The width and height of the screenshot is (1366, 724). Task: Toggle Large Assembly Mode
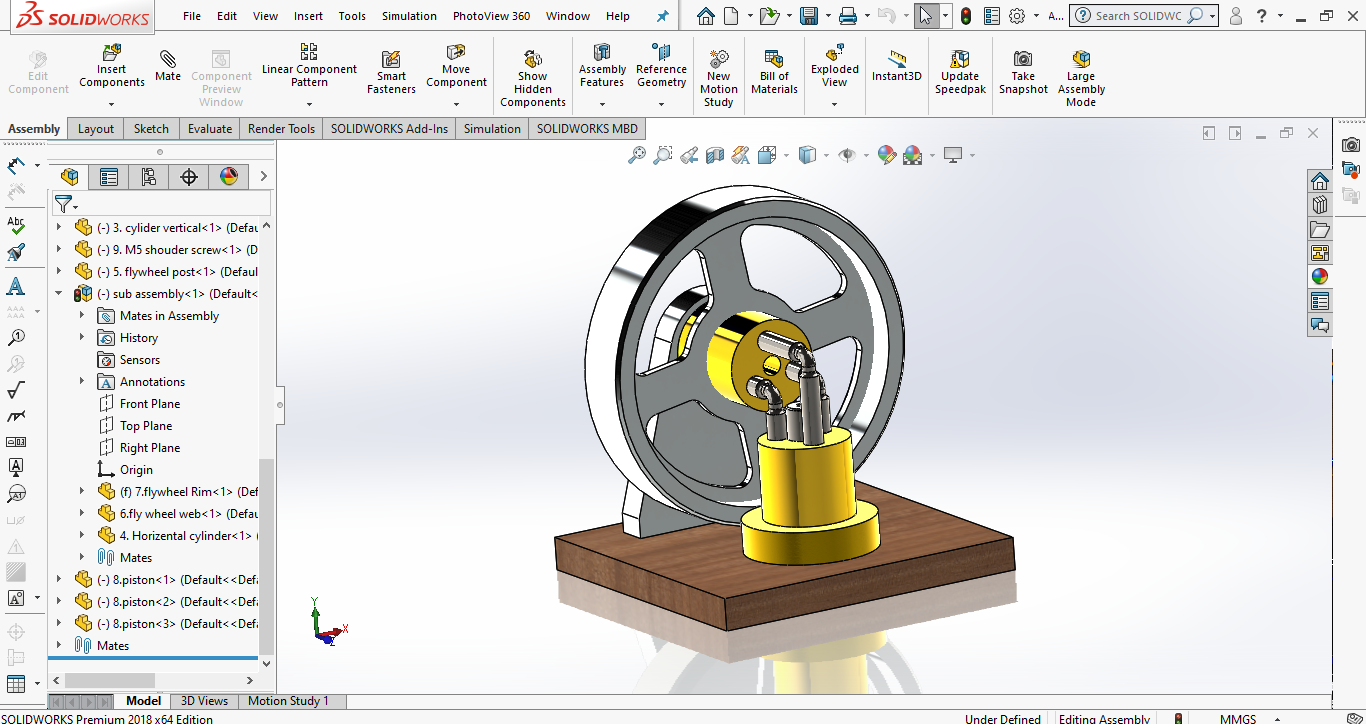1081,78
